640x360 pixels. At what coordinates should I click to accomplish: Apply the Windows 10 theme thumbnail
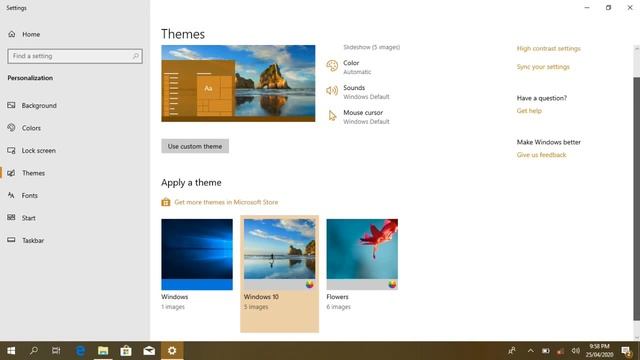click(x=280, y=255)
